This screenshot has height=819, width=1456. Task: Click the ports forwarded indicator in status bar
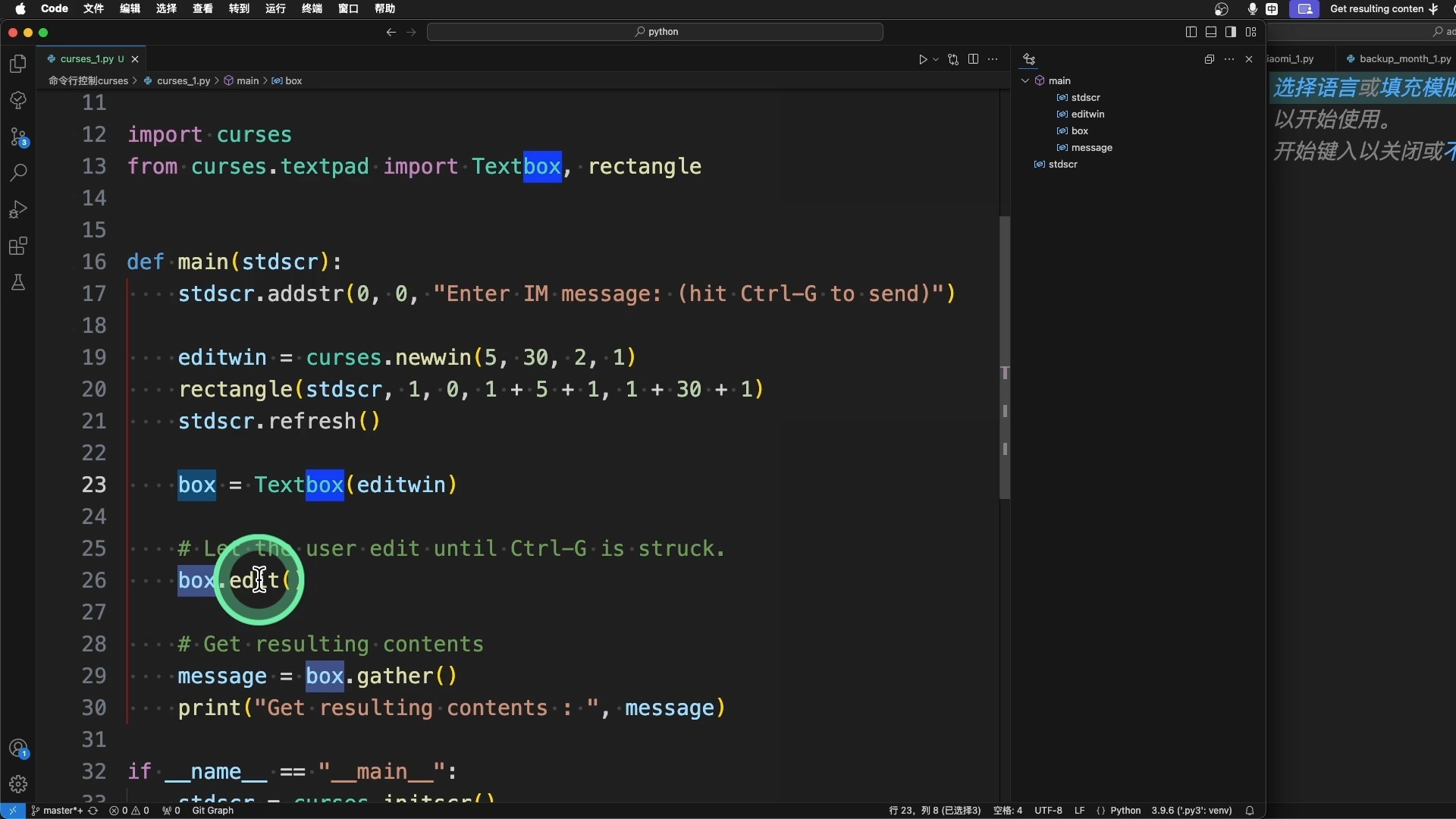tap(171, 811)
